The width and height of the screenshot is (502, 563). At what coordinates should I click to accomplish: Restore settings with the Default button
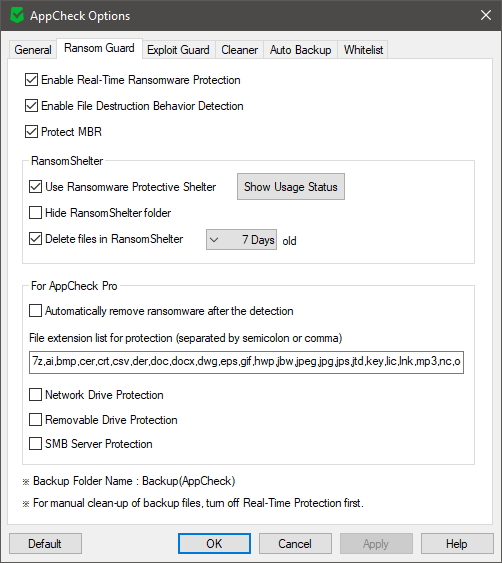coord(45,544)
